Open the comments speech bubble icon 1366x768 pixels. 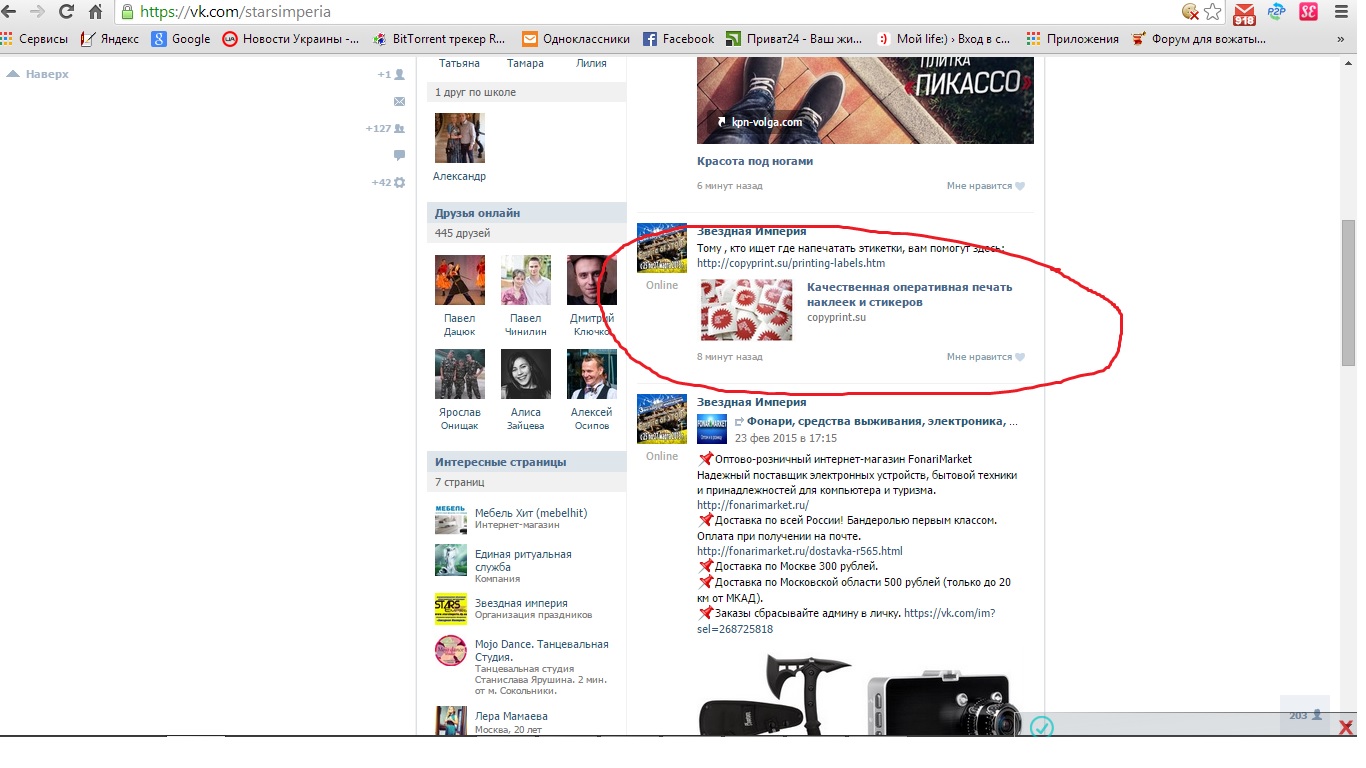pyautogui.click(x=399, y=155)
